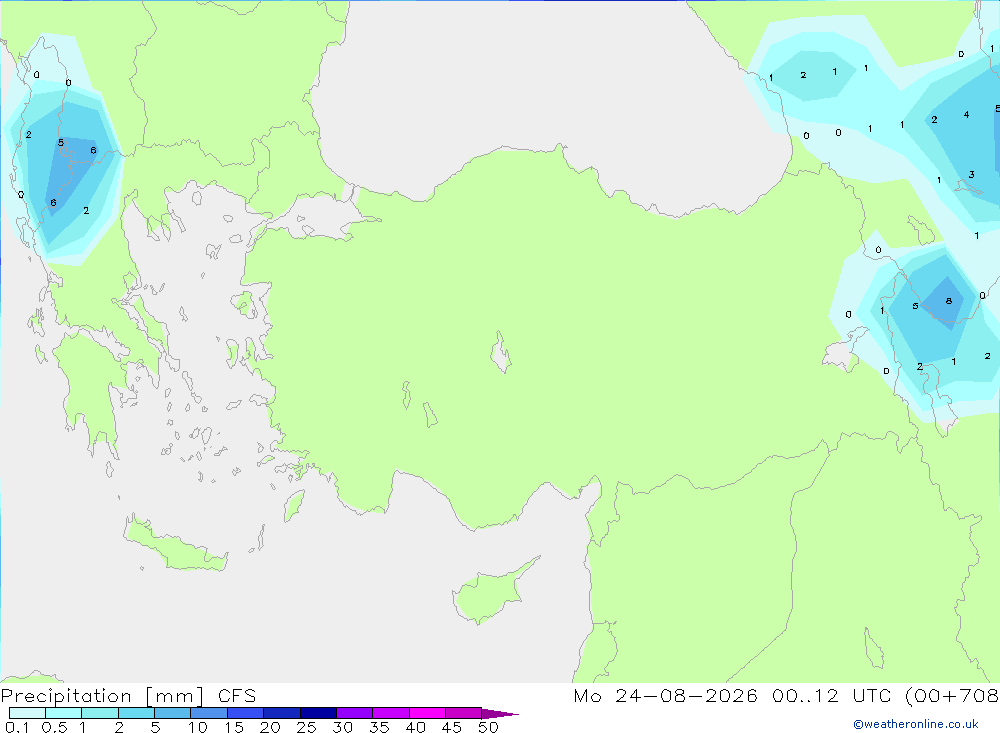Click the '25' legend scale label
The image size is (1000, 733).
[x=306, y=727]
